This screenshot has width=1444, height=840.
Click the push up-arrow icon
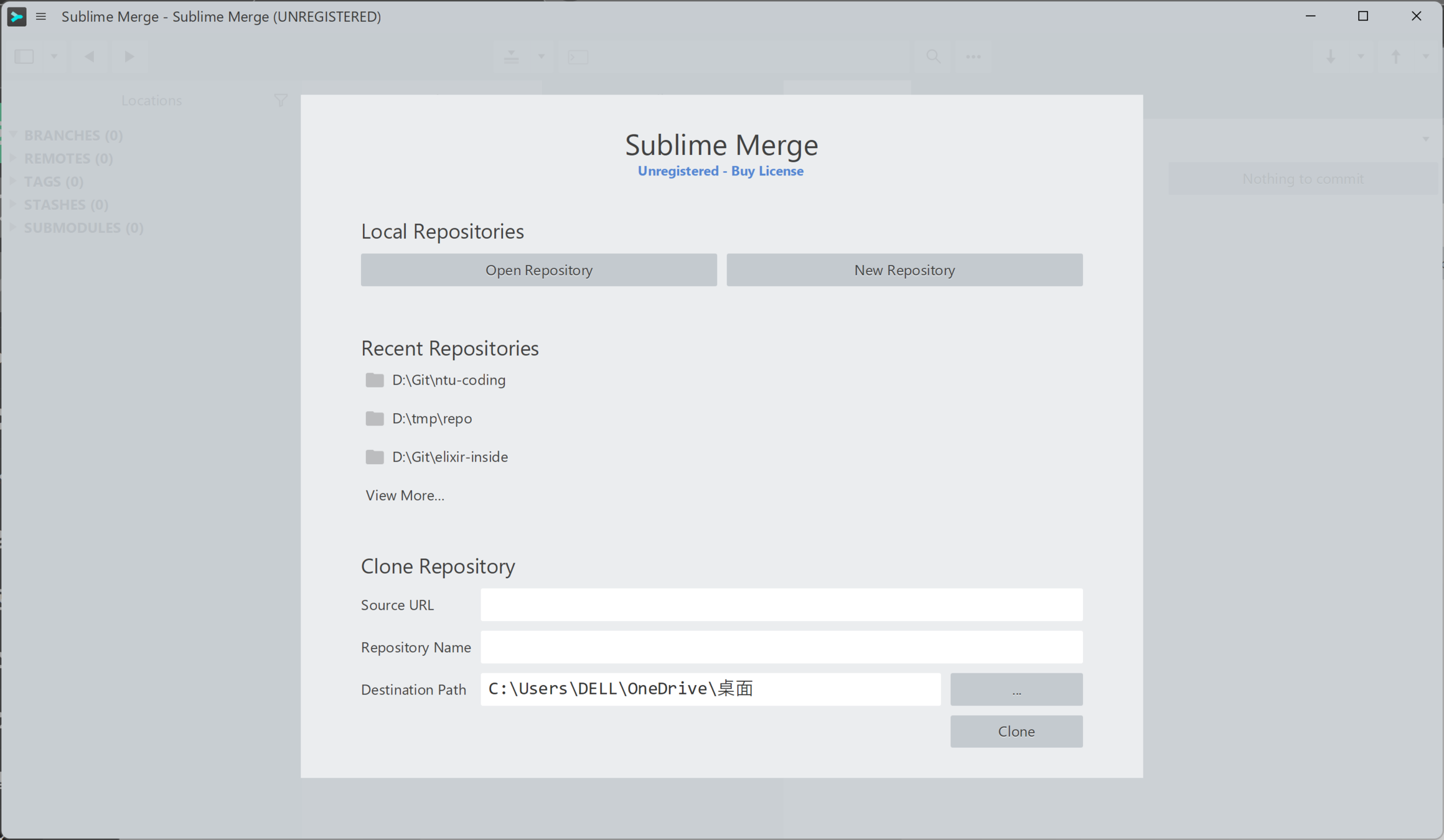(1396, 57)
